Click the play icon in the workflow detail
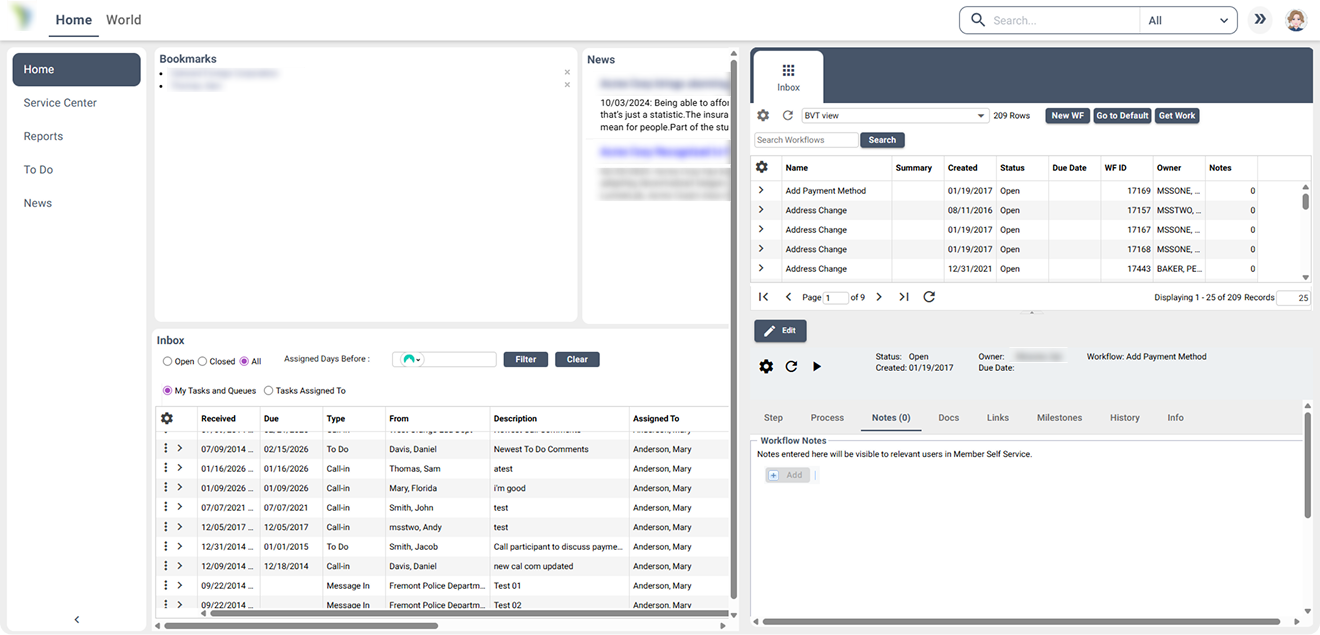1320x635 pixels. 817,367
